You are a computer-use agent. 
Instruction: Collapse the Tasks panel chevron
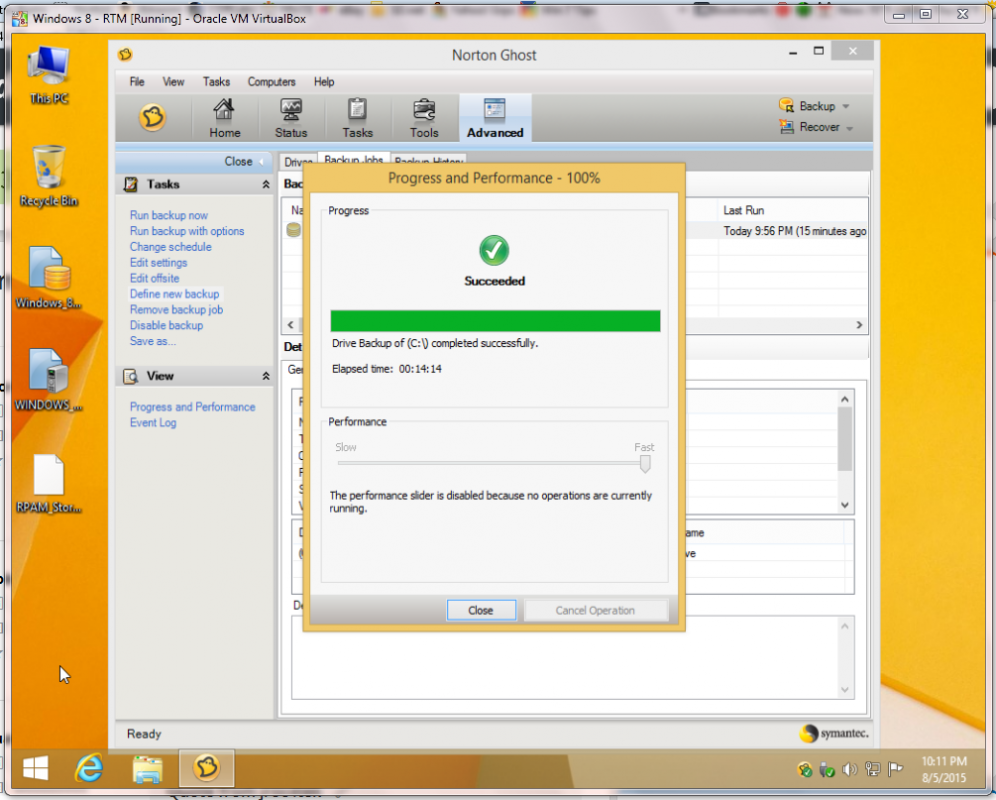point(266,184)
